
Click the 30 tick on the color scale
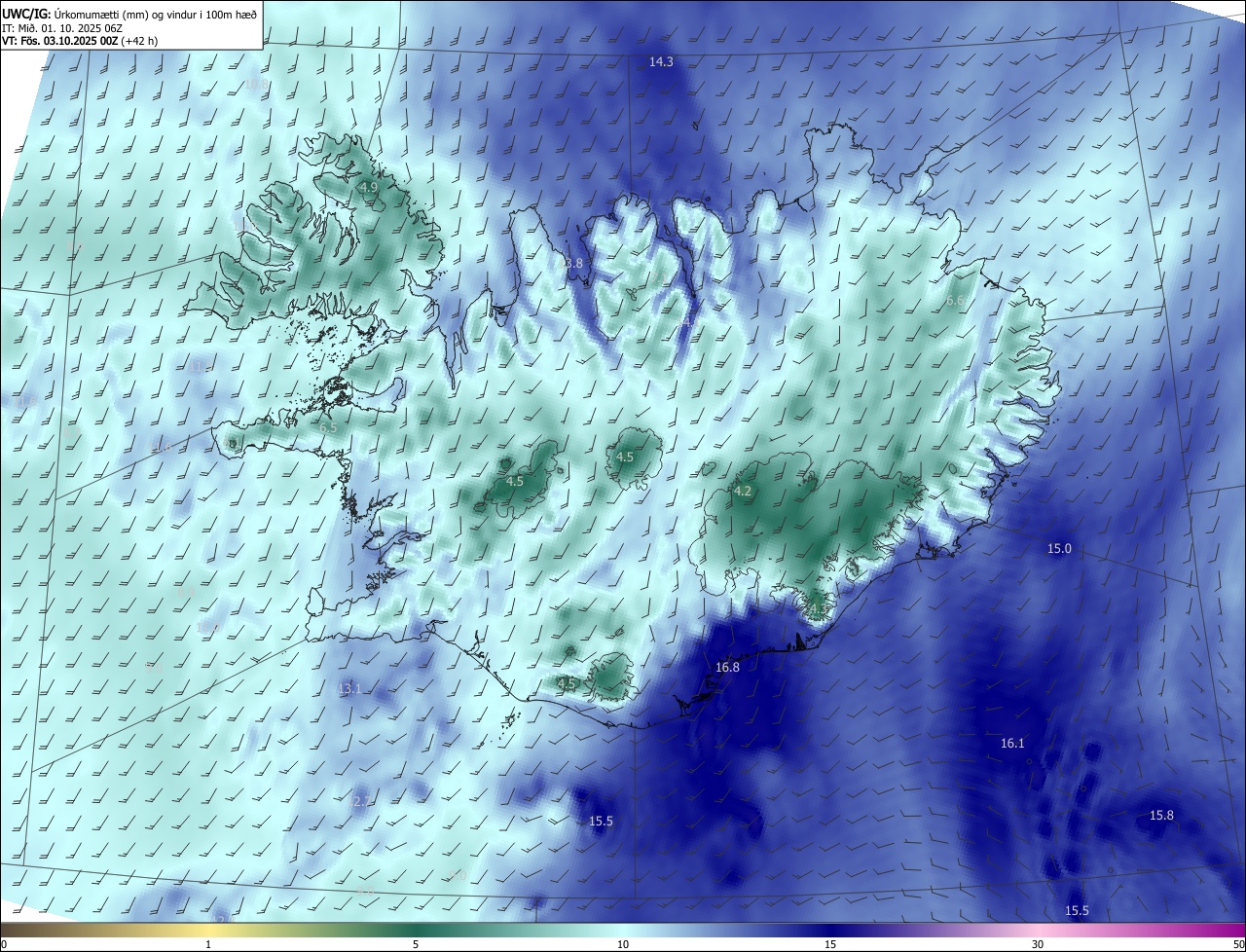point(1038,944)
